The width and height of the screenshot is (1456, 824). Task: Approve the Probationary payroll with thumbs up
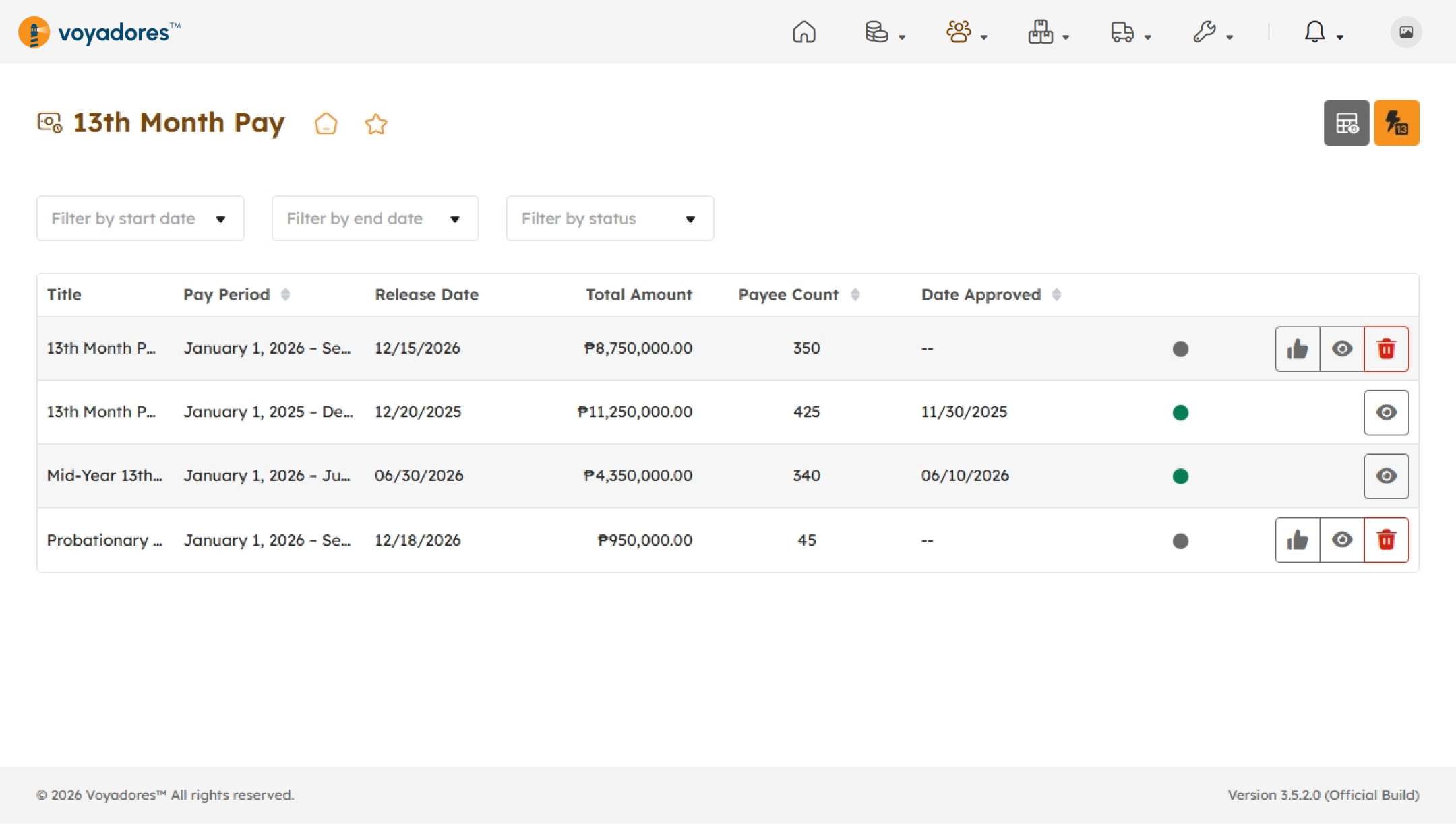[1298, 540]
